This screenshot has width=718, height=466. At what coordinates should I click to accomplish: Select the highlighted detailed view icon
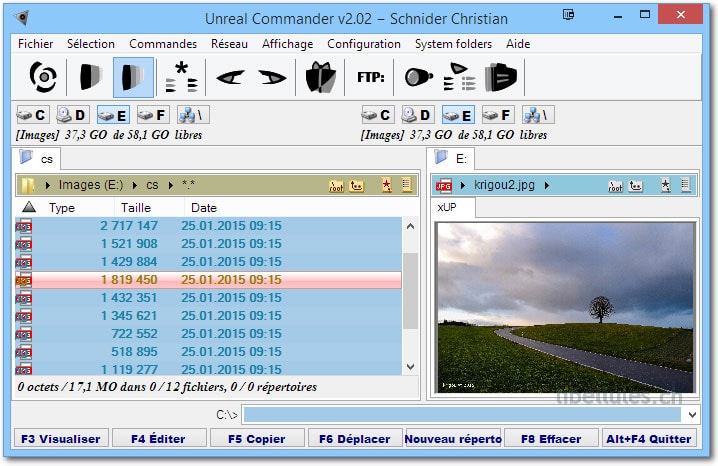tap(133, 77)
